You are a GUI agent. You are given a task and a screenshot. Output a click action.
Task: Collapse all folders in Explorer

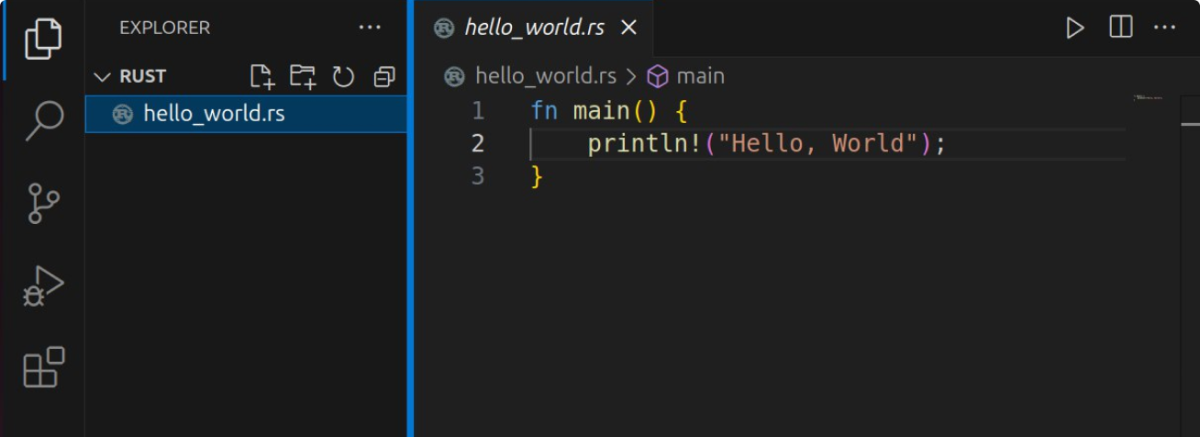[384, 76]
